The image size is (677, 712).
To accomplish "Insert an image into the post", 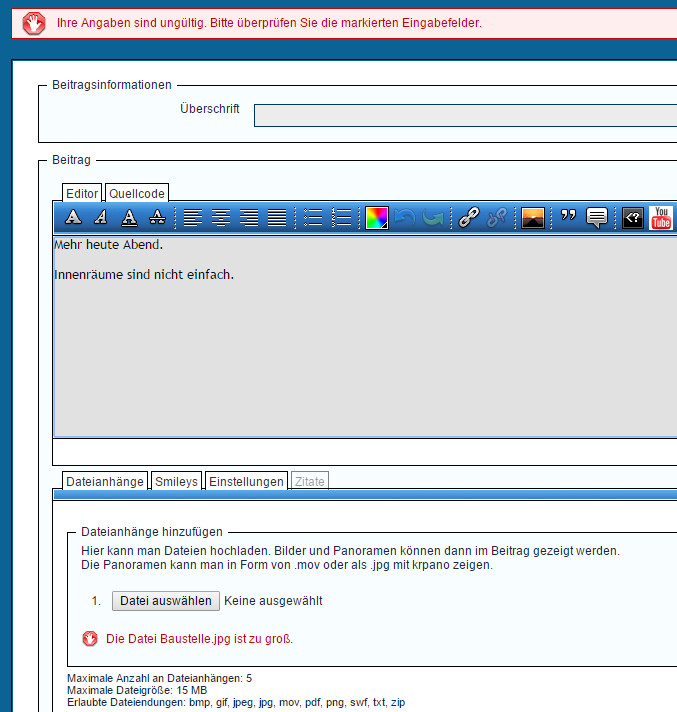I will pyautogui.click(x=533, y=218).
